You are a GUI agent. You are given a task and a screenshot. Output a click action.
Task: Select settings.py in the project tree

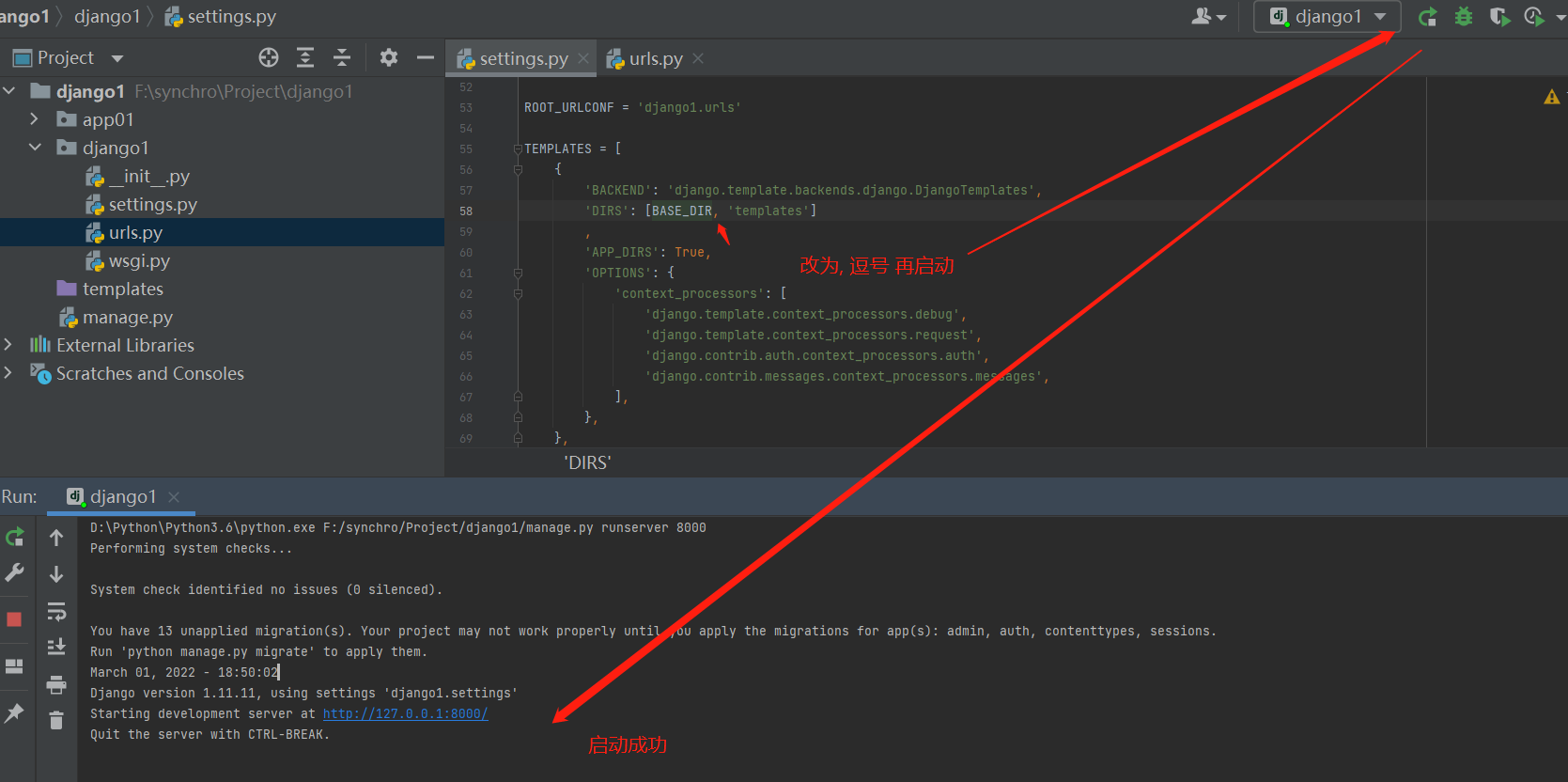141,204
